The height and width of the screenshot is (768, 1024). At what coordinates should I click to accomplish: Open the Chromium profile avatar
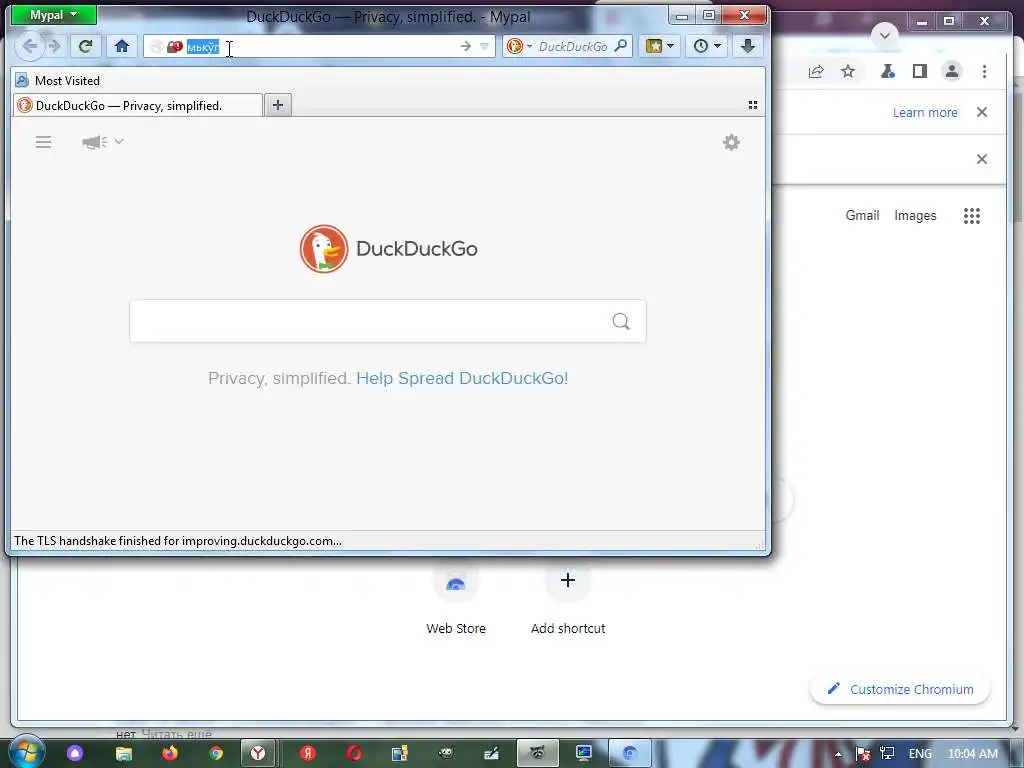pyautogui.click(x=952, y=72)
